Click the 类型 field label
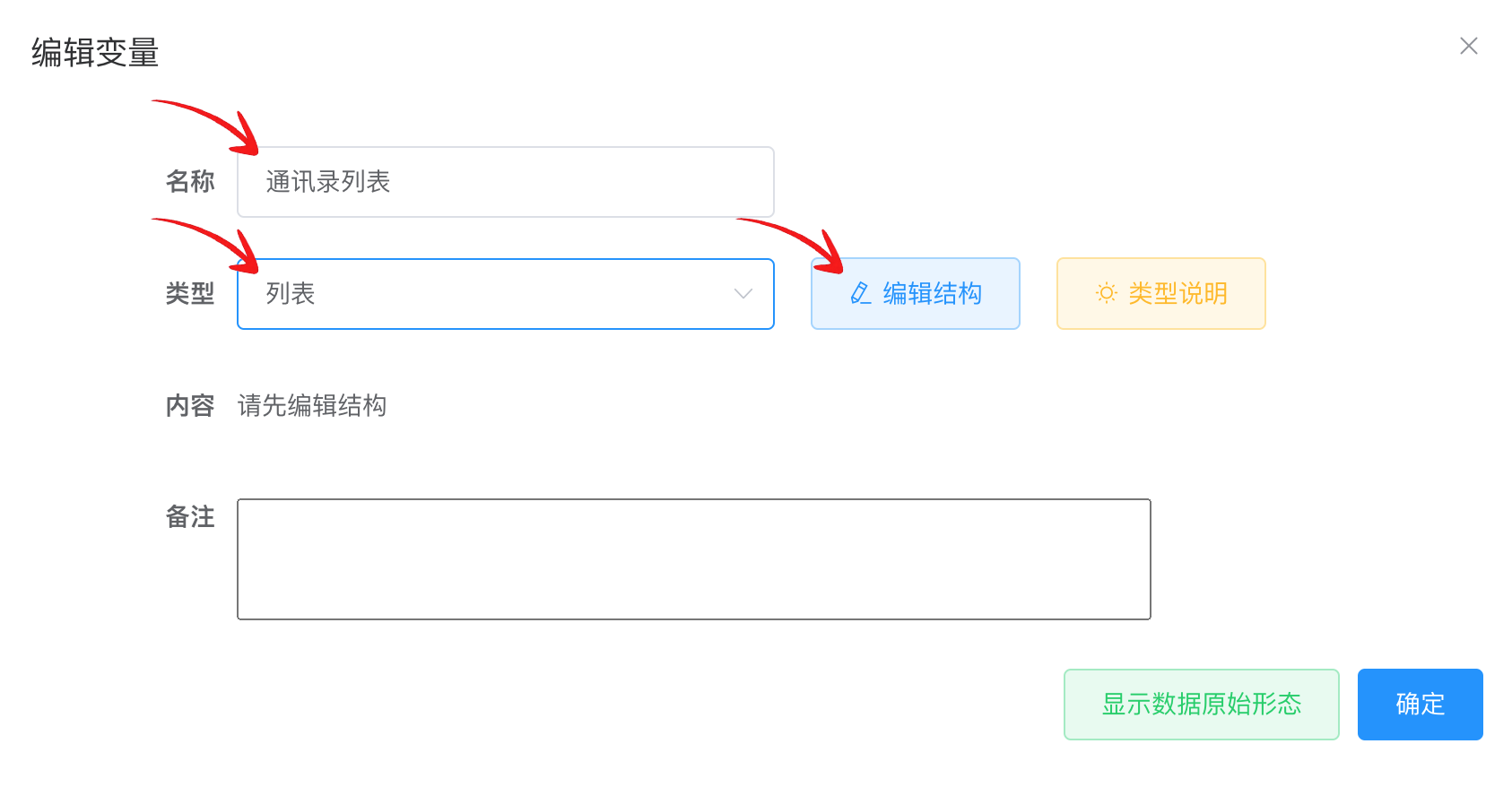 190,294
